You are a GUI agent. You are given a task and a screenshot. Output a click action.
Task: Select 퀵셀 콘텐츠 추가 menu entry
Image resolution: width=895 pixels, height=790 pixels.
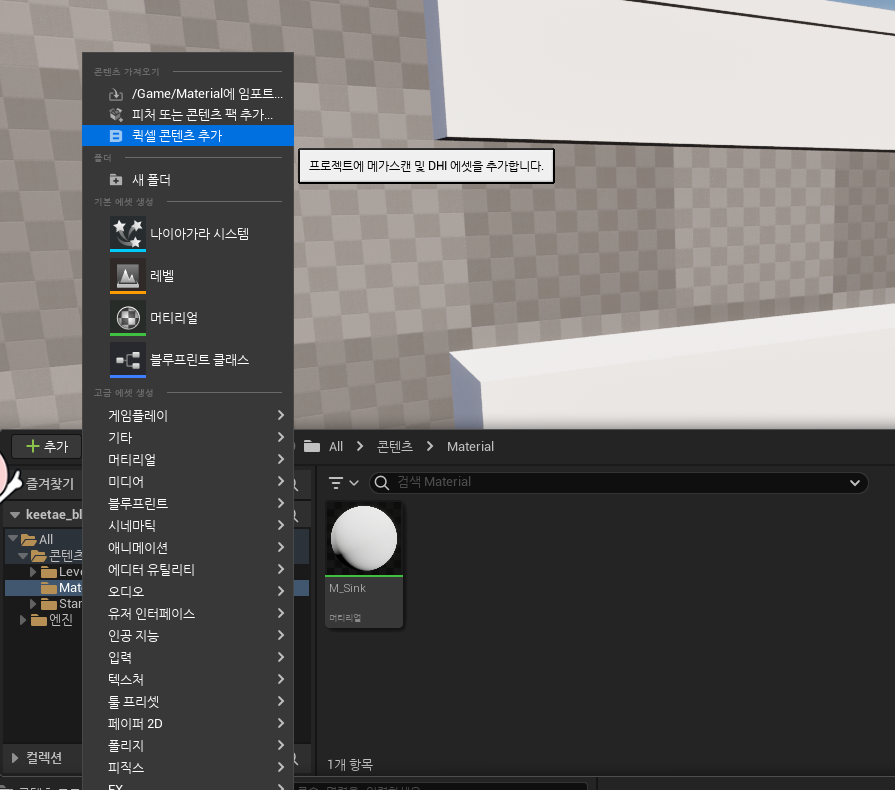coord(188,136)
